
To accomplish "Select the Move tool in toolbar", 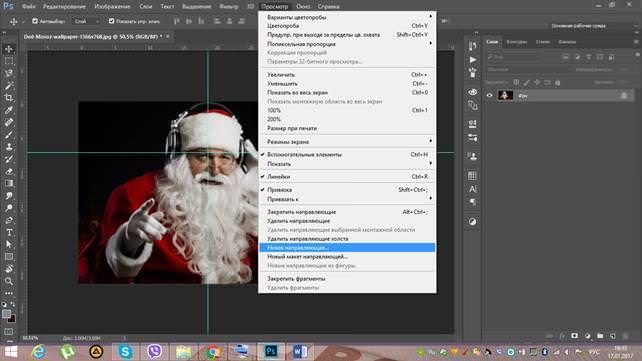I will [9, 49].
